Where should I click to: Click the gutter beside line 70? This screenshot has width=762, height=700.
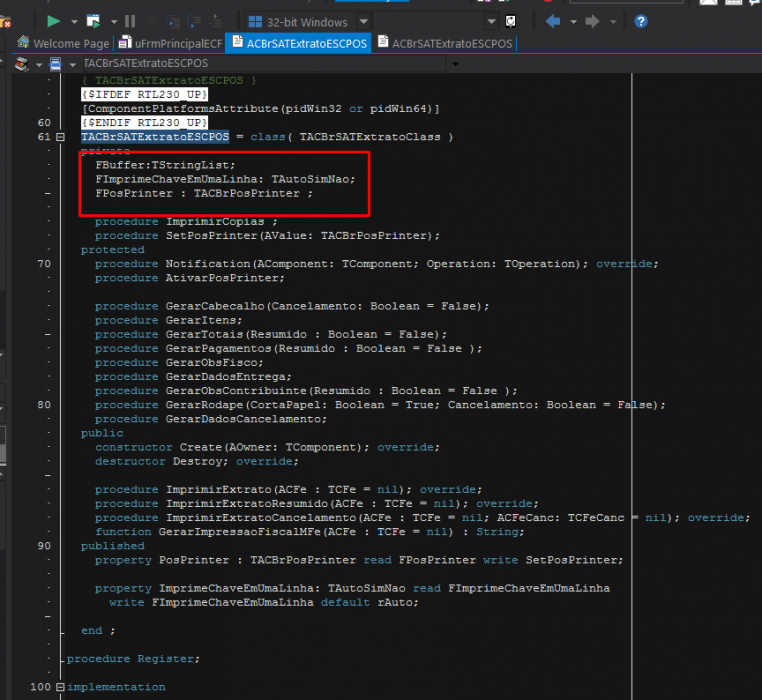pos(44,264)
